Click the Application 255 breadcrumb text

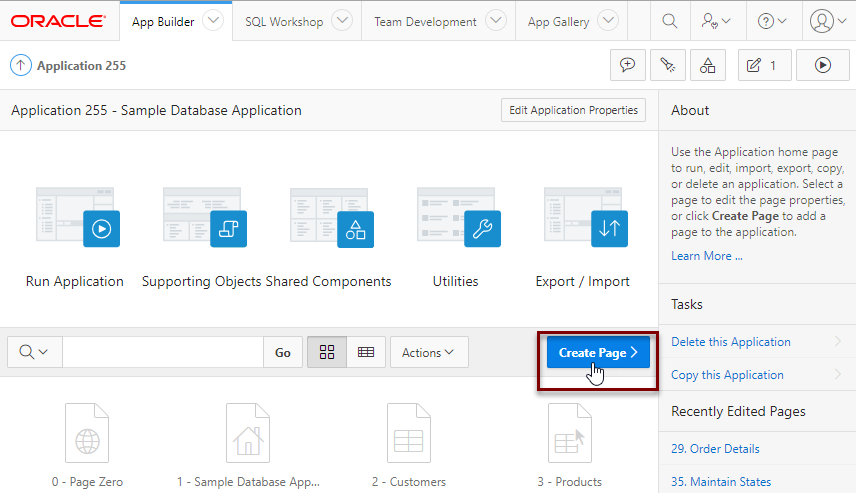point(81,66)
